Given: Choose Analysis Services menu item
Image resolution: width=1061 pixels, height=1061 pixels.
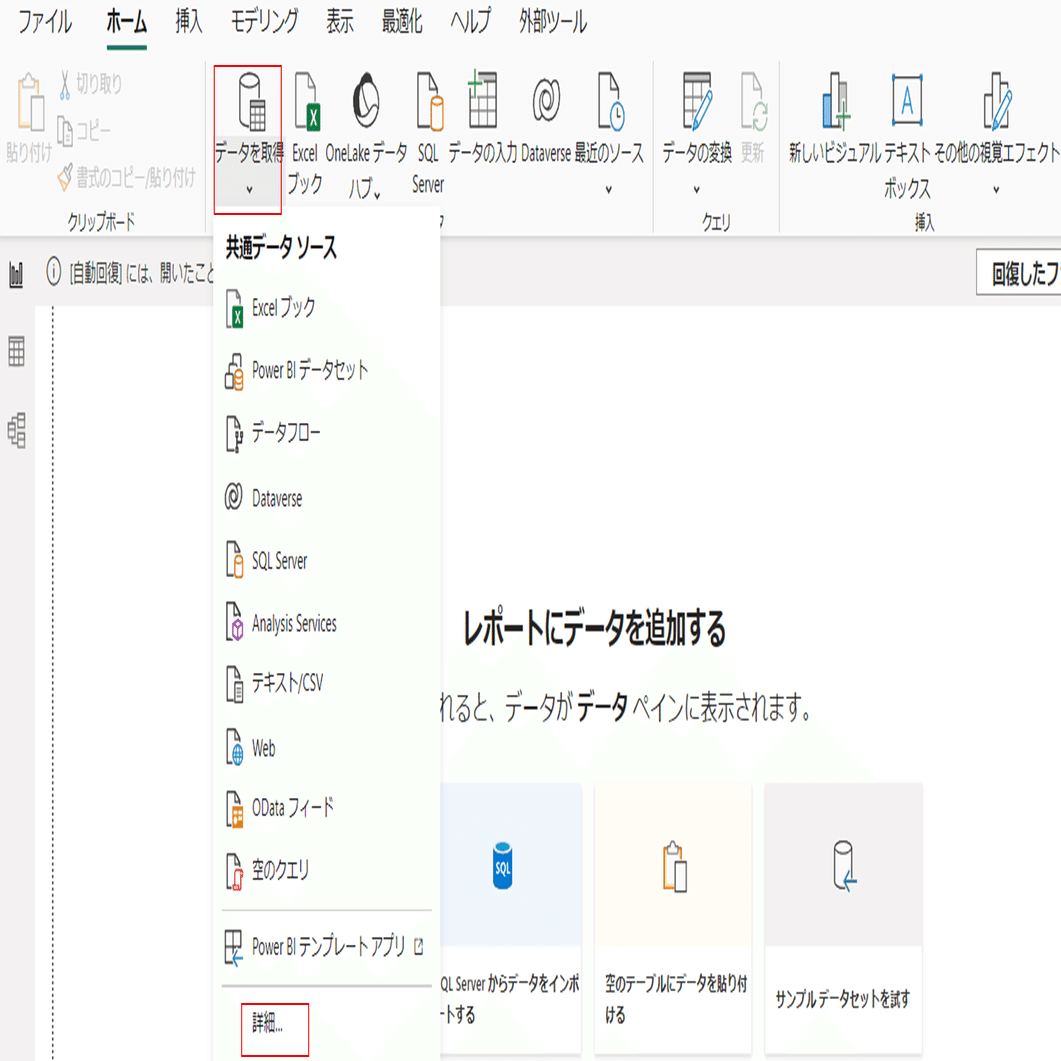Looking at the screenshot, I should coord(327,623).
